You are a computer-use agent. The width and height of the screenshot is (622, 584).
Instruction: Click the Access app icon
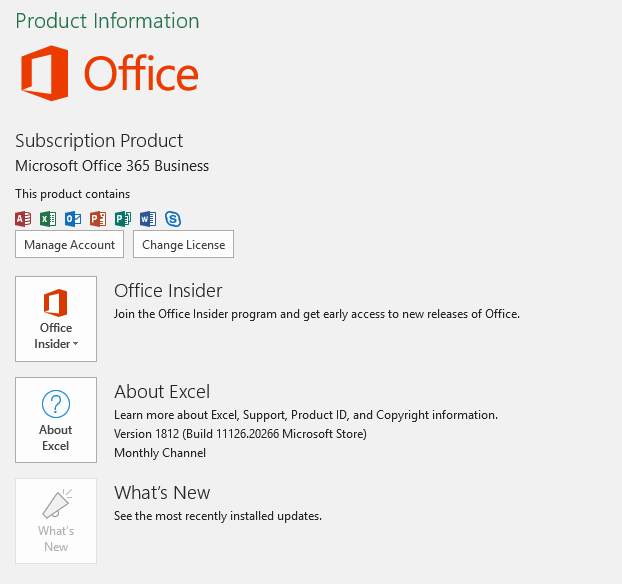23,219
